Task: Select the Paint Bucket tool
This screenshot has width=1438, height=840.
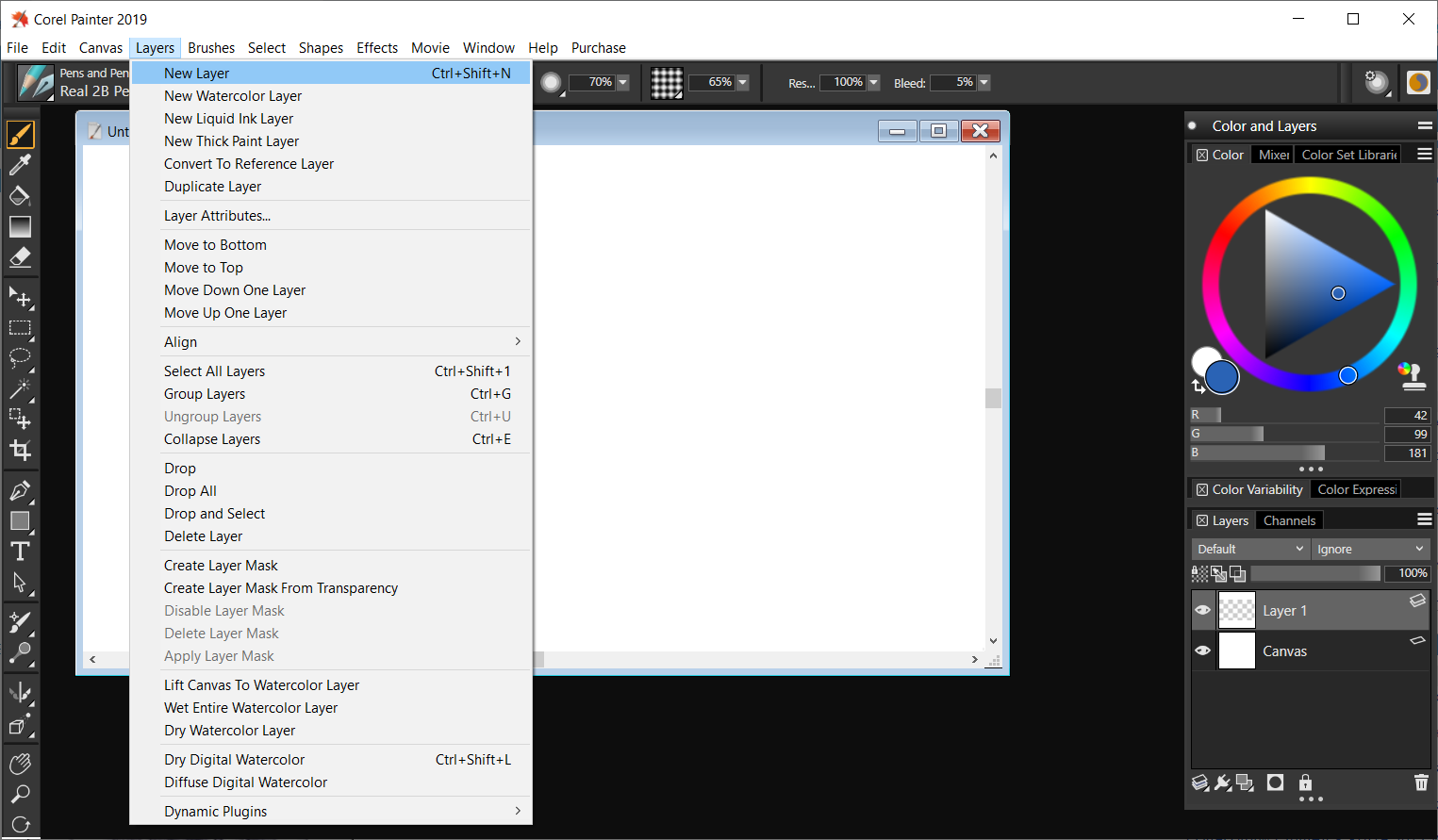Action: (20, 195)
